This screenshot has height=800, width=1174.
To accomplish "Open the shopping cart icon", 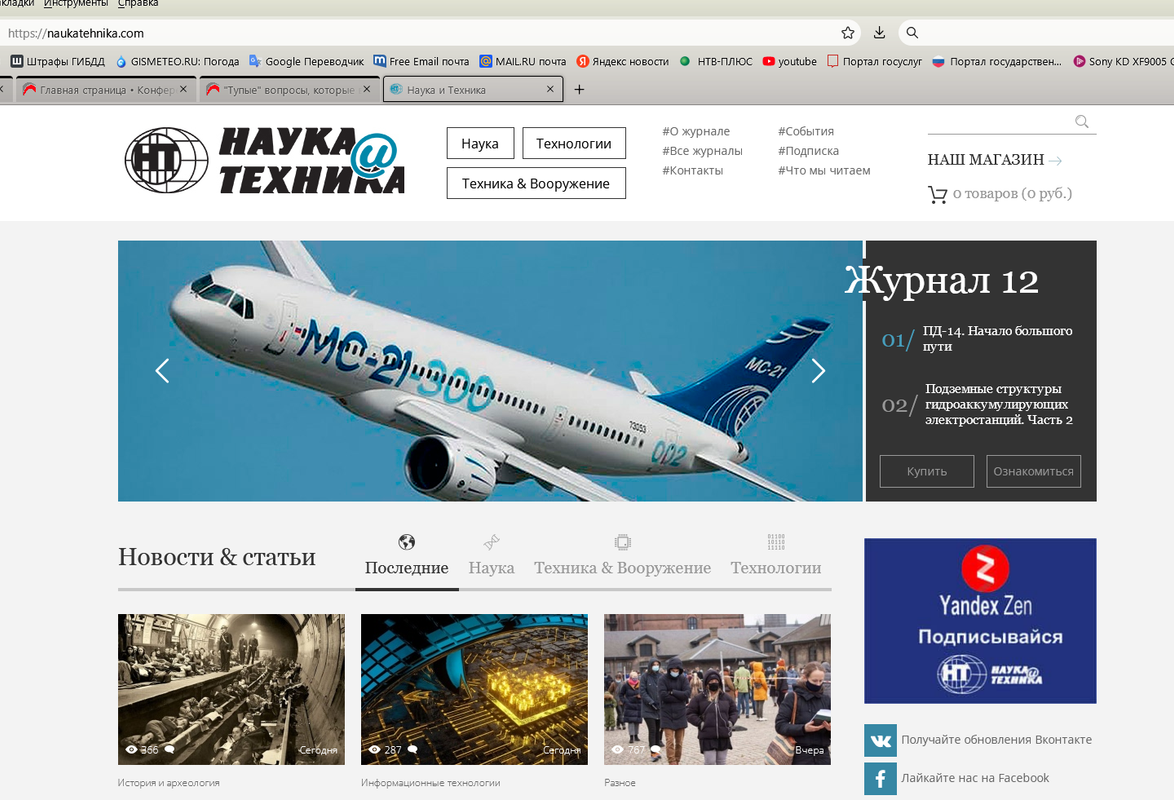I will (x=937, y=195).
